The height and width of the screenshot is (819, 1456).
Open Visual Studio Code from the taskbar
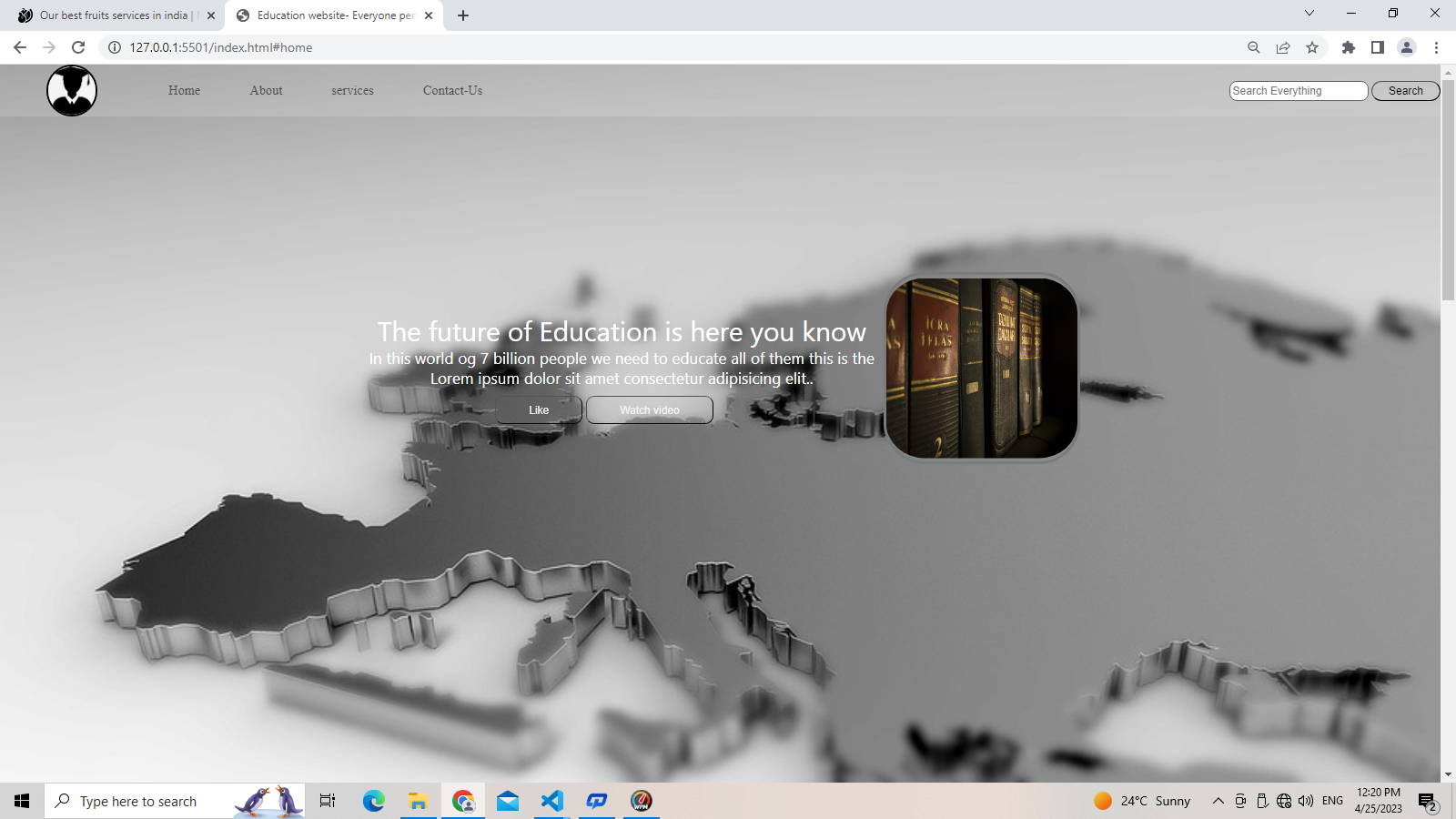pyautogui.click(x=552, y=801)
